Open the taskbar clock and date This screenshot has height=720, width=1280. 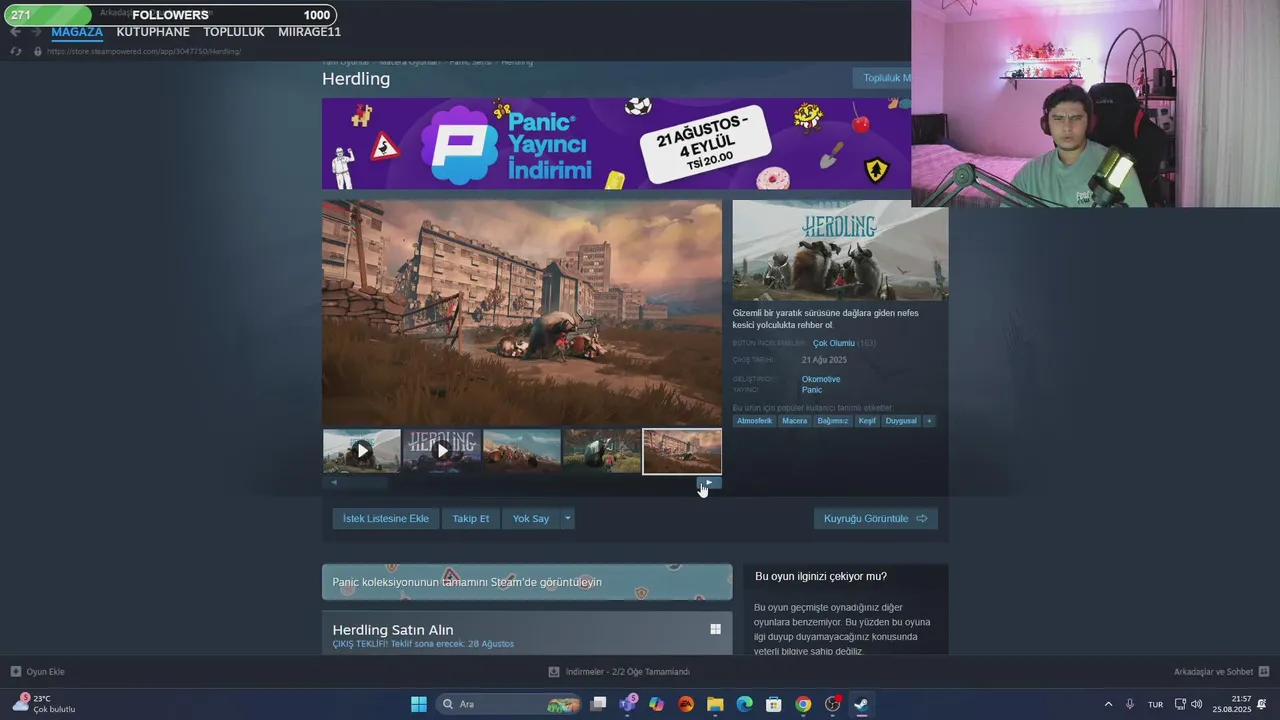click(x=1231, y=704)
